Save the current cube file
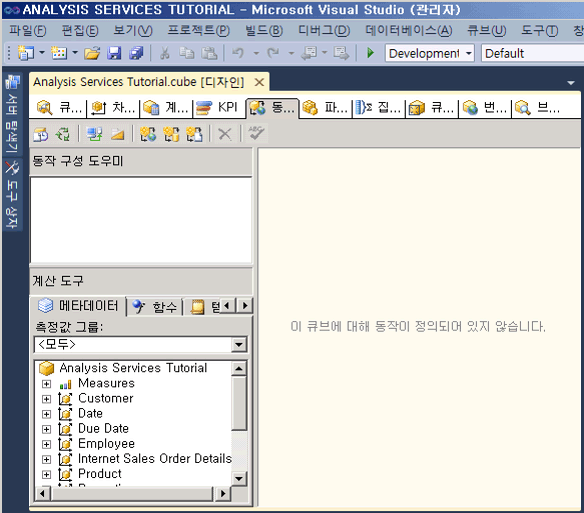The image size is (584, 513). [x=114, y=53]
